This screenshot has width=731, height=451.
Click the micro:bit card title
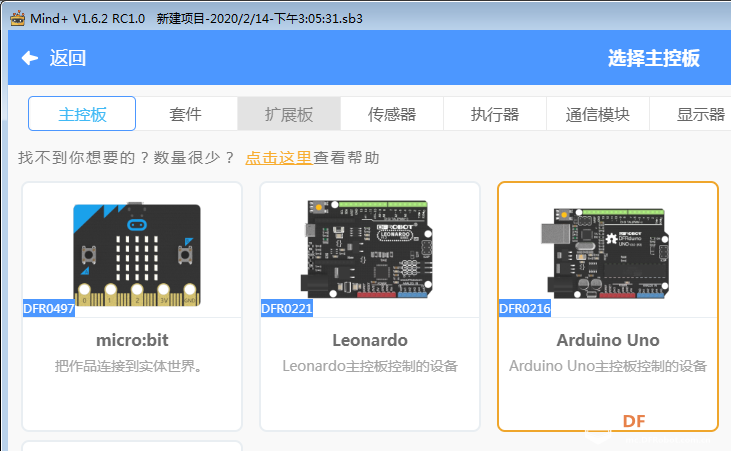pos(132,340)
